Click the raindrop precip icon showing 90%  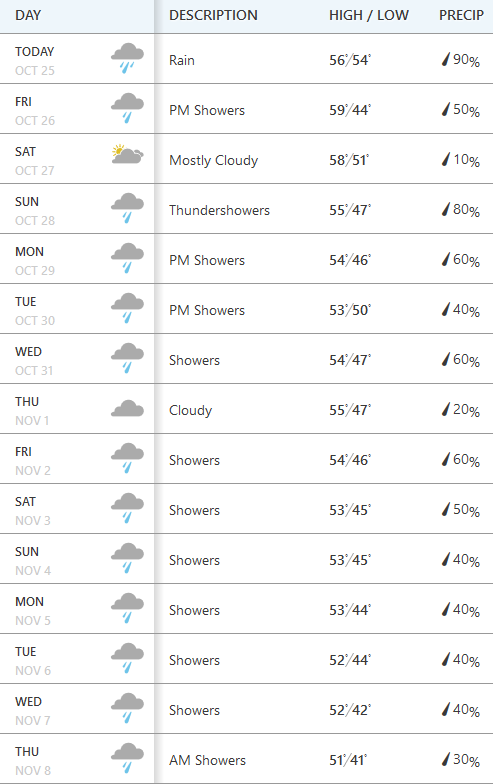tap(446, 60)
